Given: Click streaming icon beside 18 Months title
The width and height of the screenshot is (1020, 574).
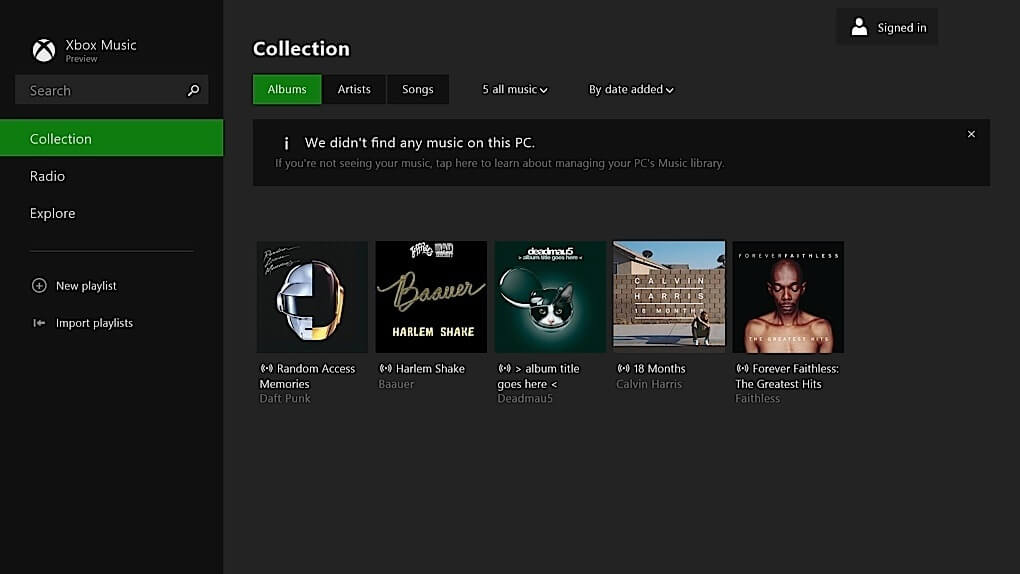Looking at the screenshot, I should coord(623,369).
